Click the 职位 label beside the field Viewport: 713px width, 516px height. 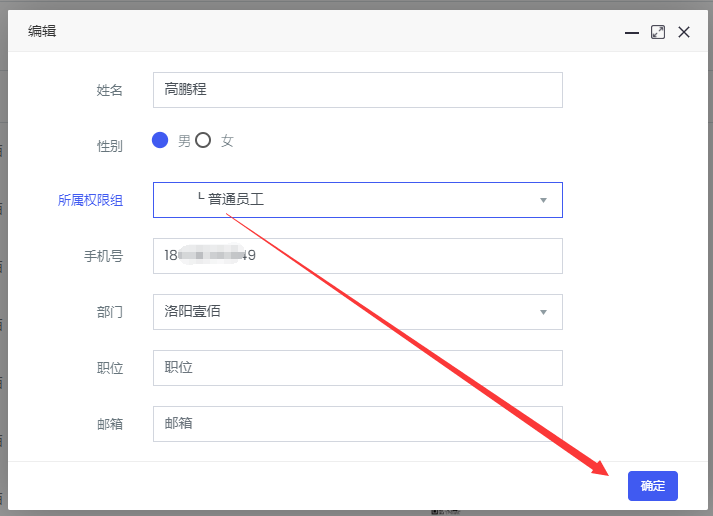coord(110,368)
